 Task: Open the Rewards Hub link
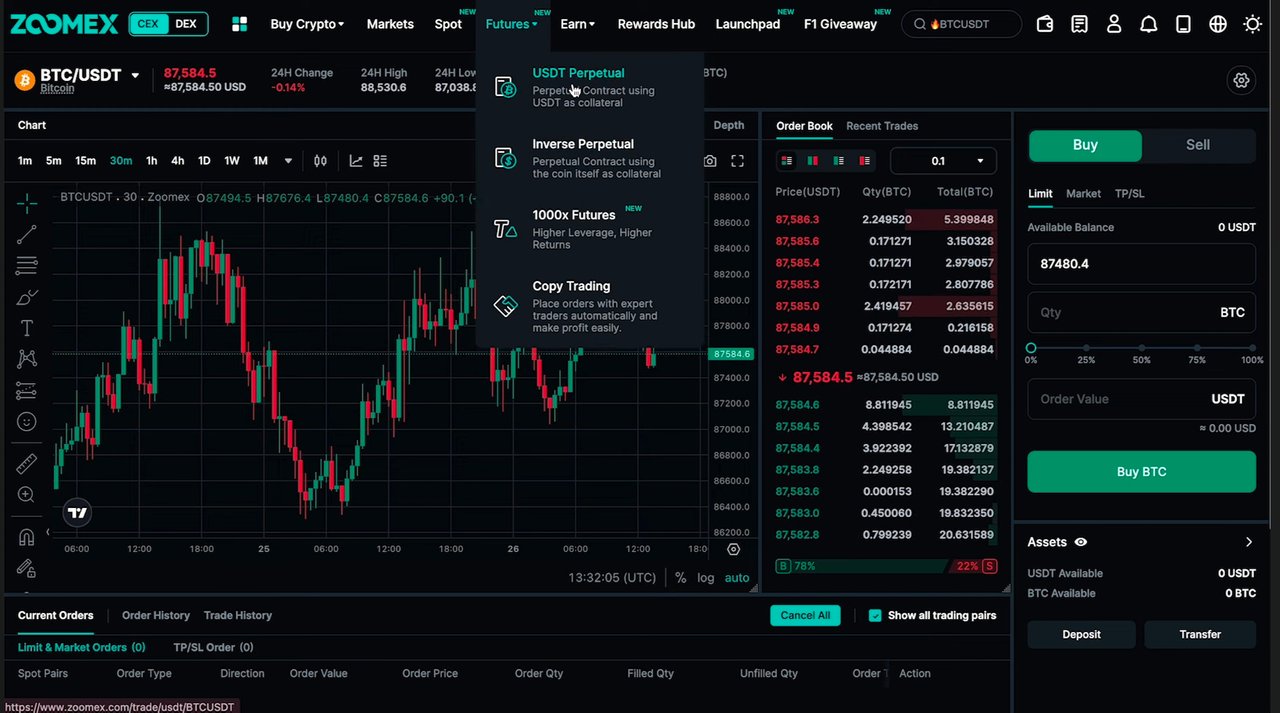[x=656, y=24]
